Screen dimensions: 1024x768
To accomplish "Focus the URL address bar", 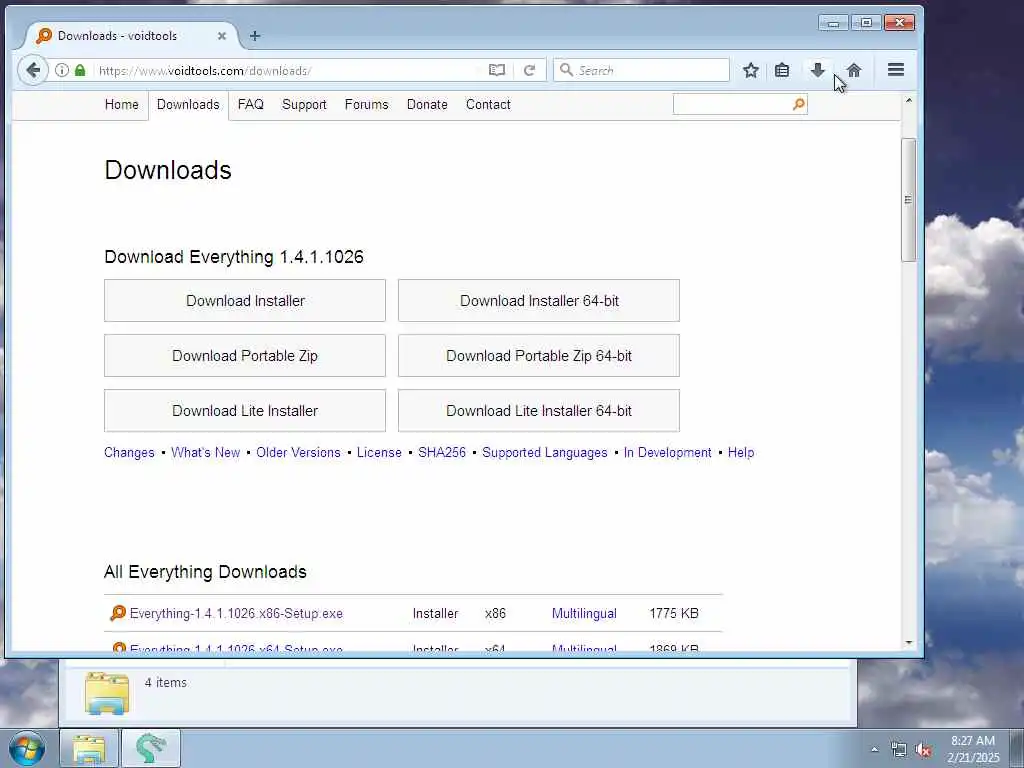I will pos(287,70).
